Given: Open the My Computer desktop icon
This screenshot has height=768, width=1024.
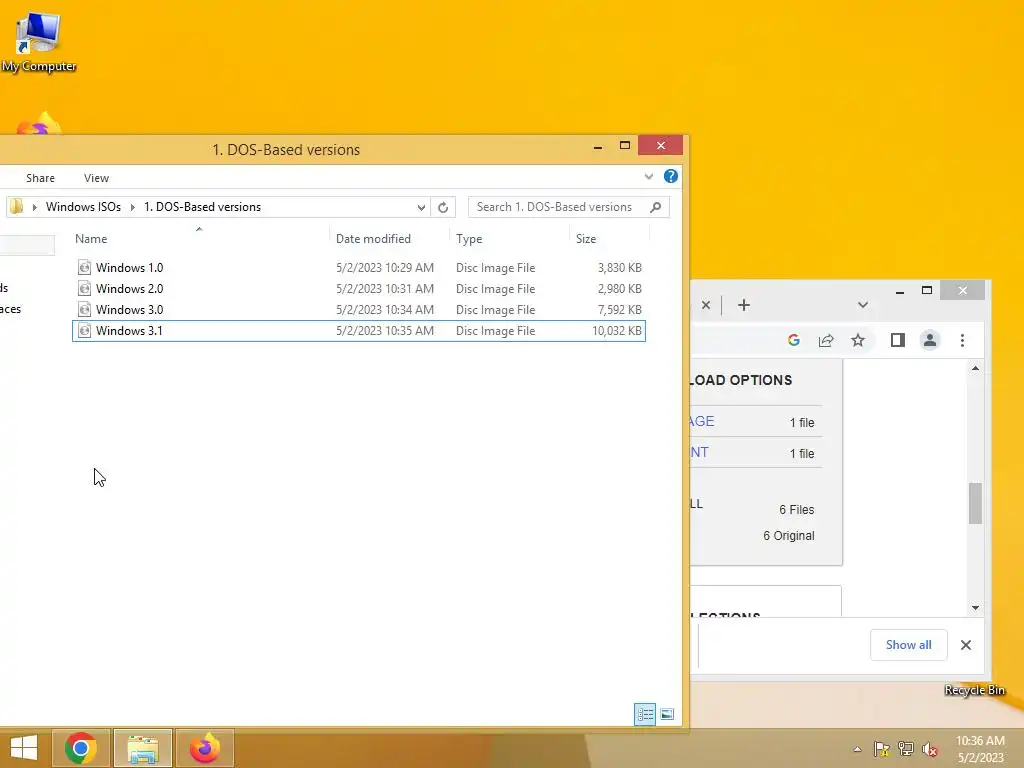Looking at the screenshot, I should (38, 41).
